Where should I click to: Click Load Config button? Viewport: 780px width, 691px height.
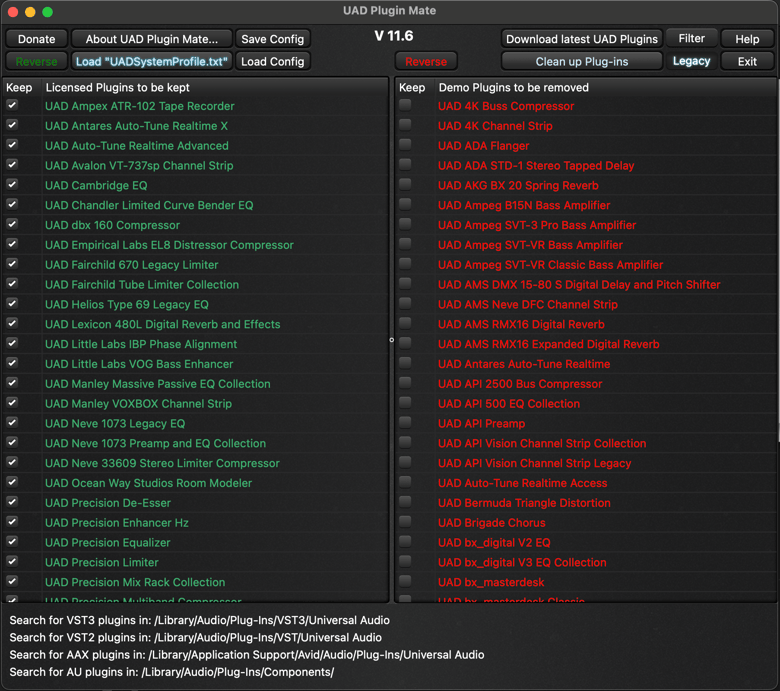click(272, 61)
